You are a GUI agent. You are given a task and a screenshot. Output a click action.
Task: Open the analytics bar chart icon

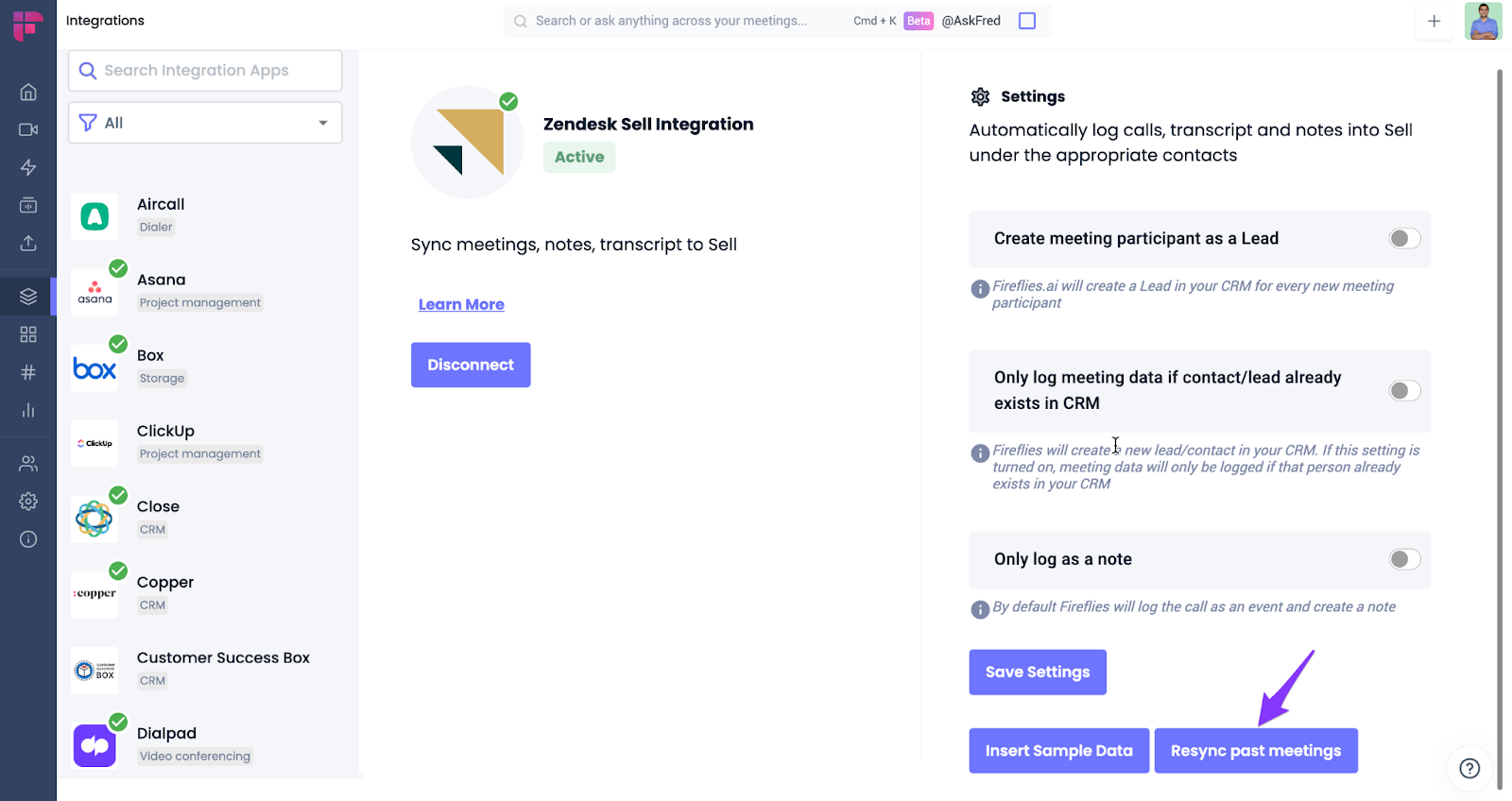point(28,410)
